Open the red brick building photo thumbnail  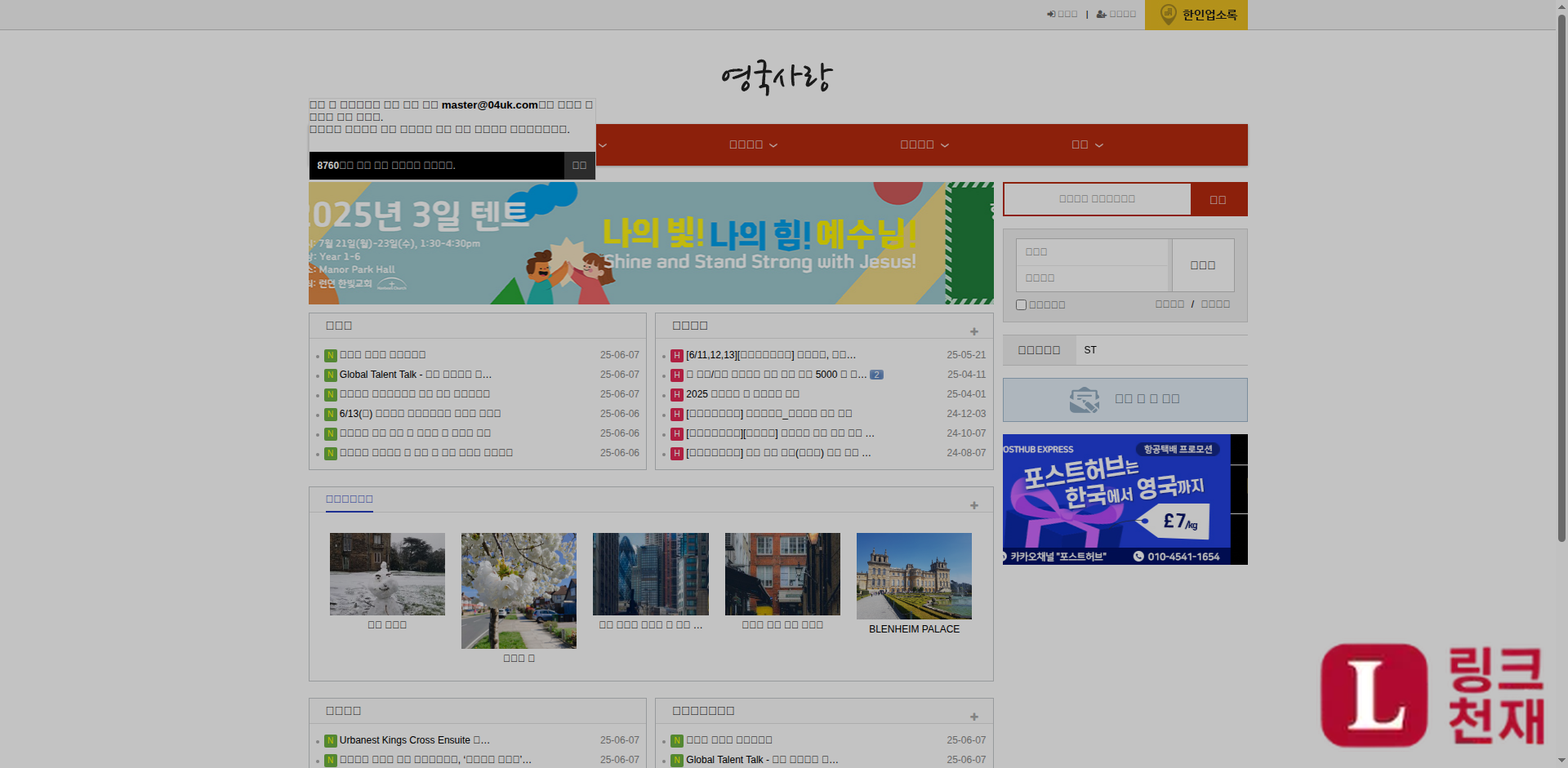point(782,574)
